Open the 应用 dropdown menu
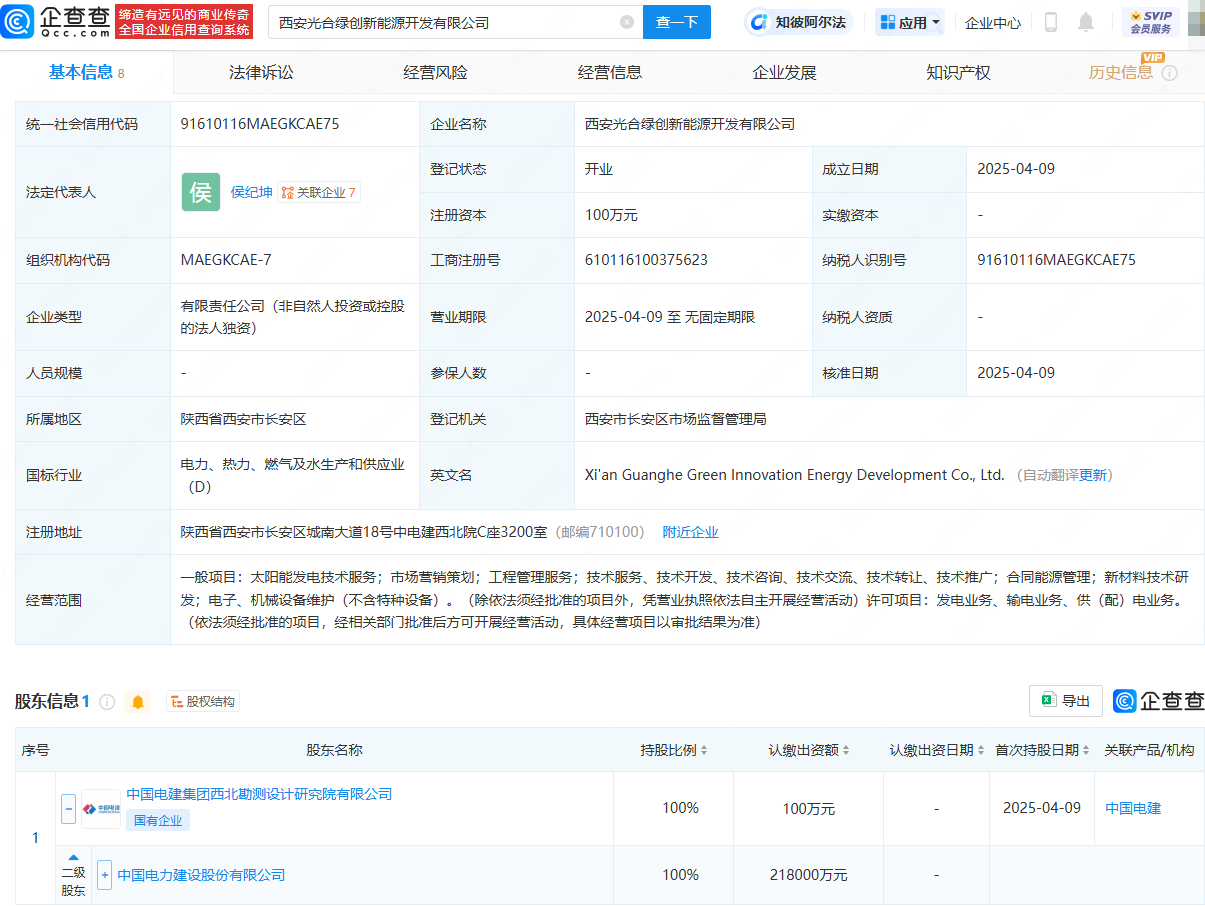This screenshot has width=1205, height=906. click(x=910, y=22)
